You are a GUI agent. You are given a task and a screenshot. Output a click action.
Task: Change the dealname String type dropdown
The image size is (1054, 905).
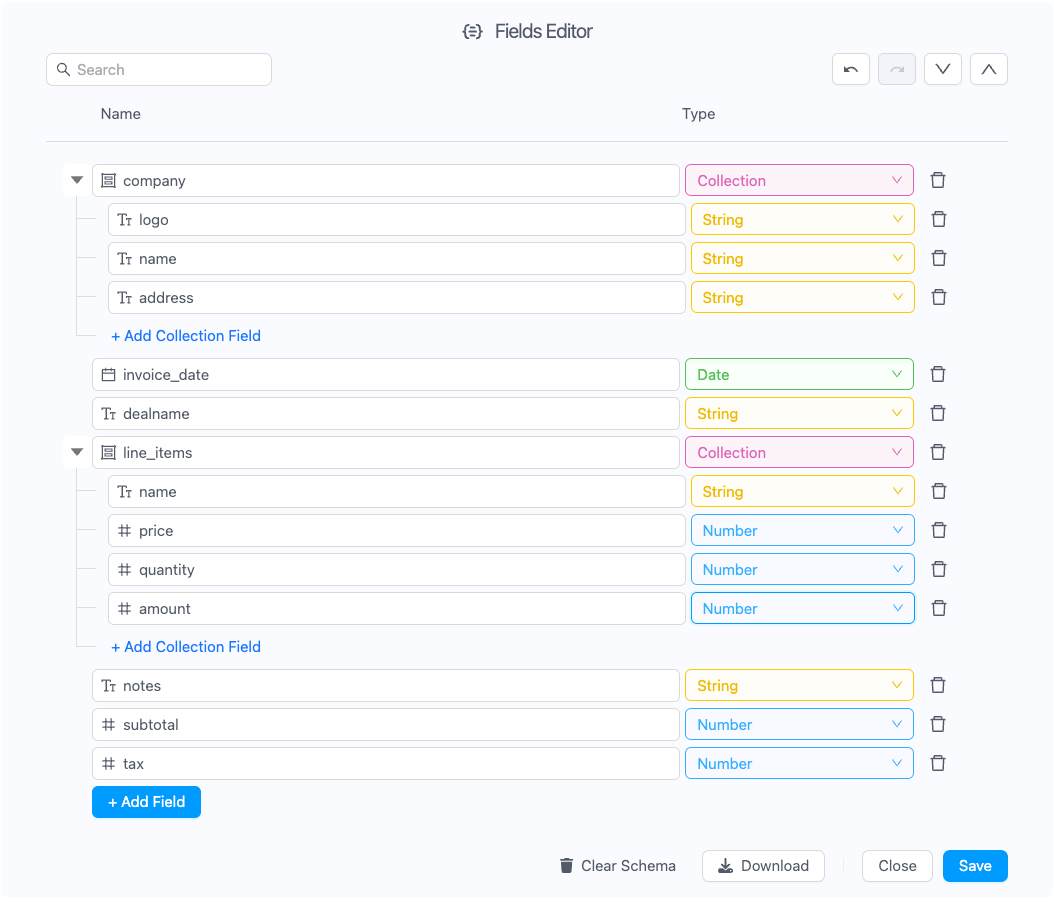[798, 414]
